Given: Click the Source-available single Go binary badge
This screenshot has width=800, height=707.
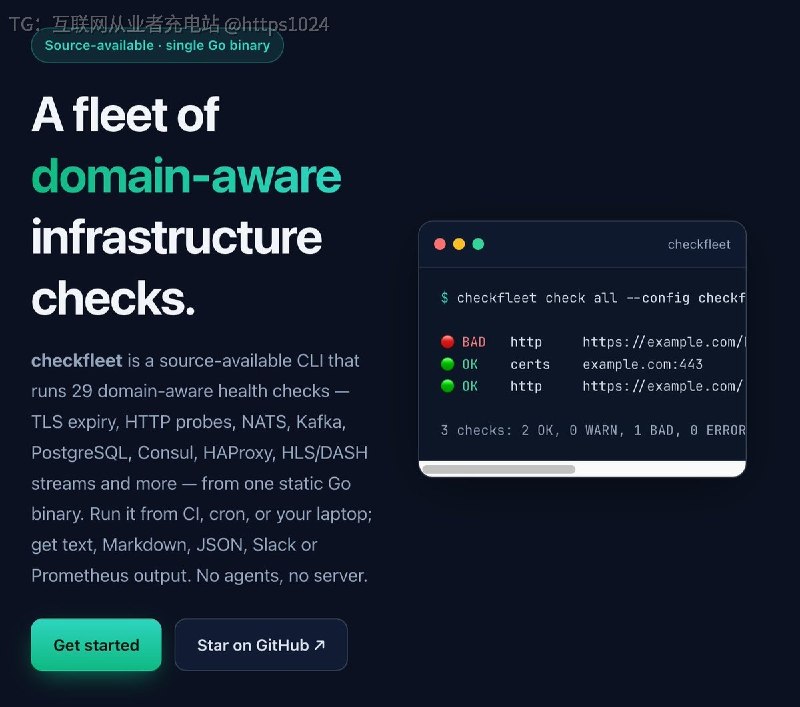Looking at the screenshot, I should (157, 45).
